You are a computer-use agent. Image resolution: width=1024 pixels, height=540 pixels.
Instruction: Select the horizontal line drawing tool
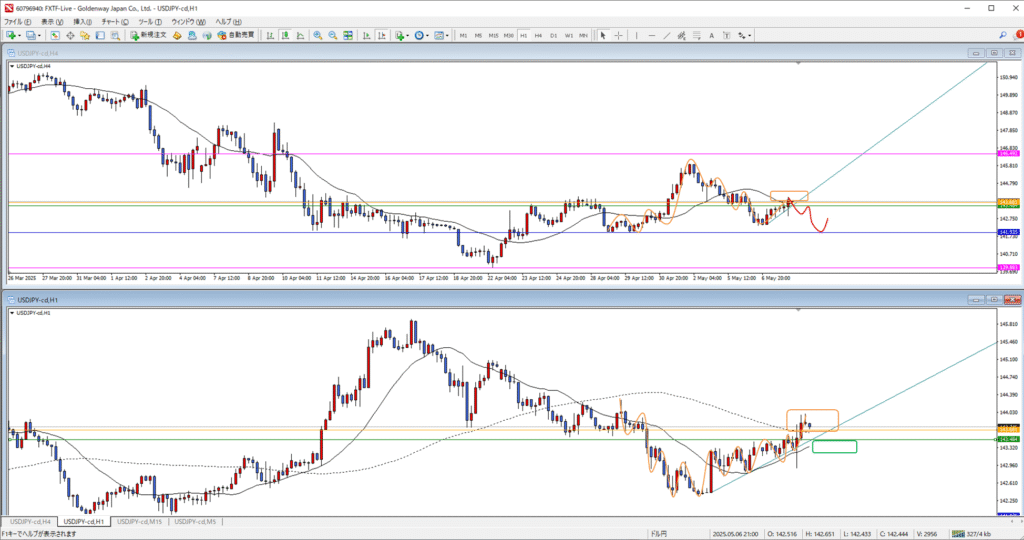tap(652, 35)
